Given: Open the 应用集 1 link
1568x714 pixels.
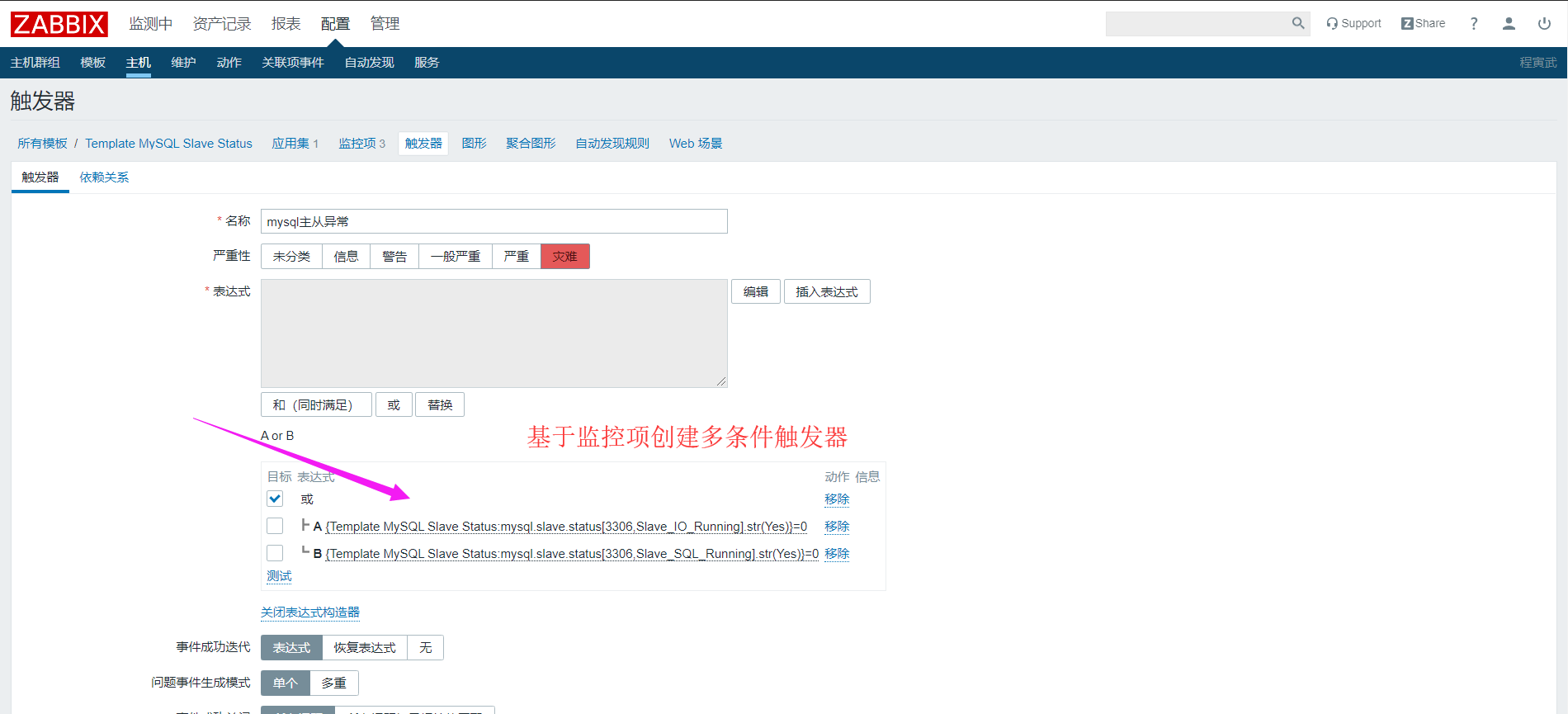Looking at the screenshot, I should [295, 144].
